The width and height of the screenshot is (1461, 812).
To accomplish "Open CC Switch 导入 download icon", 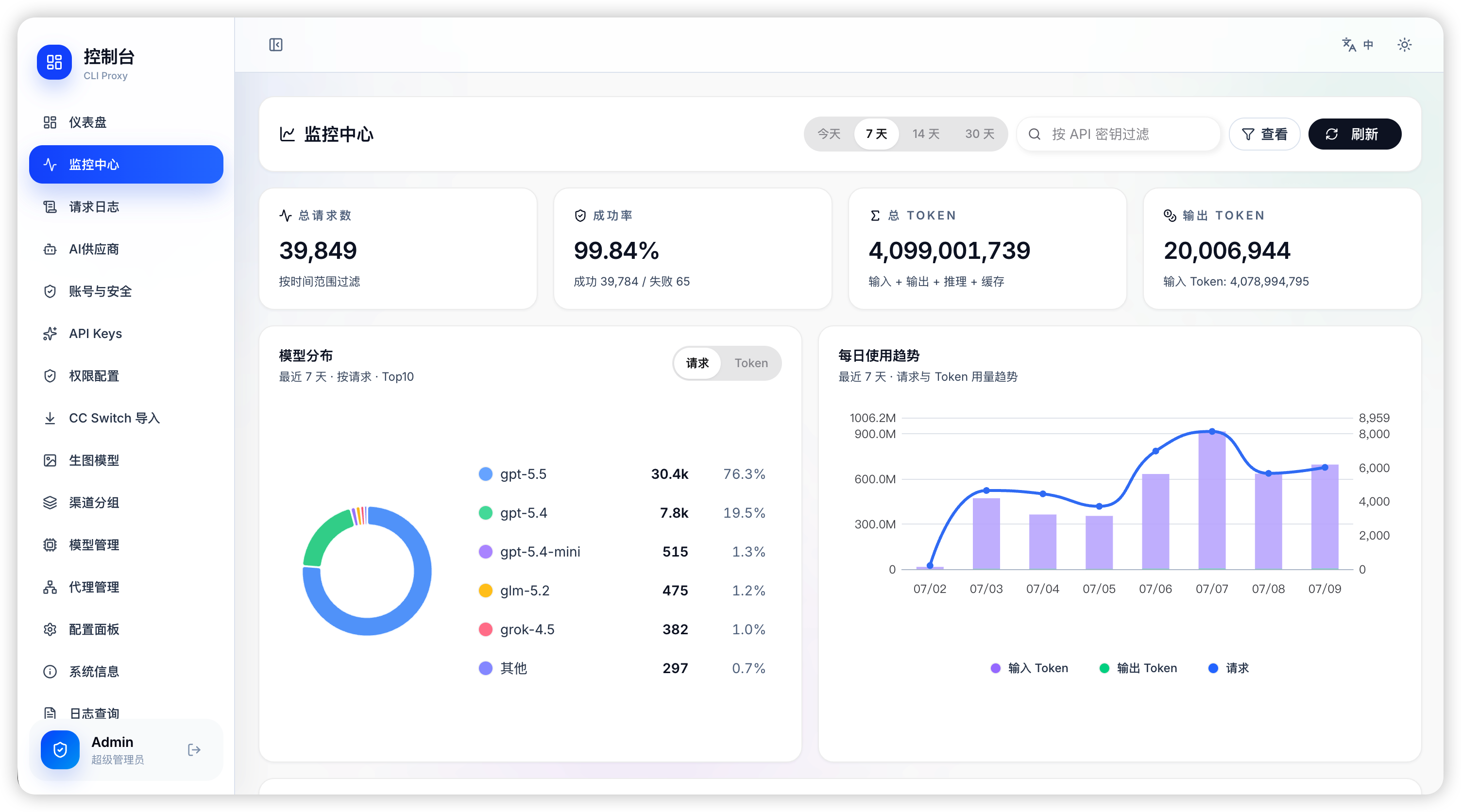I will (x=50, y=418).
